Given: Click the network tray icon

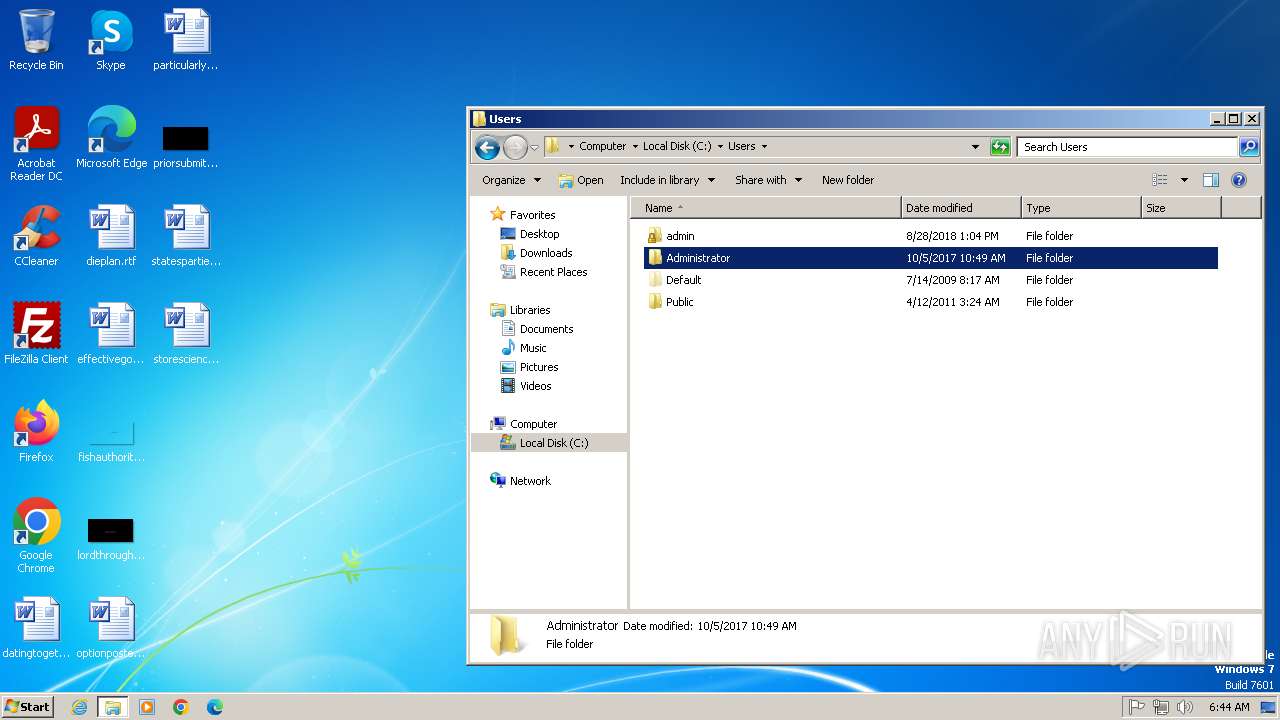Looking at the screenshot, I should [x=1161, y=707].
